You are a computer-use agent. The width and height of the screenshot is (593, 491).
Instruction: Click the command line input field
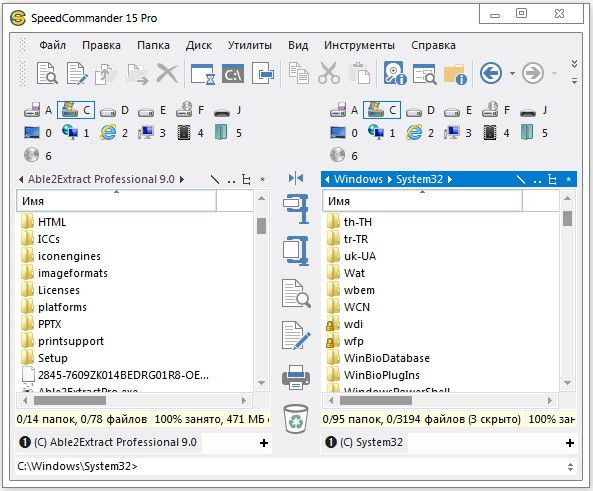coord(290,466)
